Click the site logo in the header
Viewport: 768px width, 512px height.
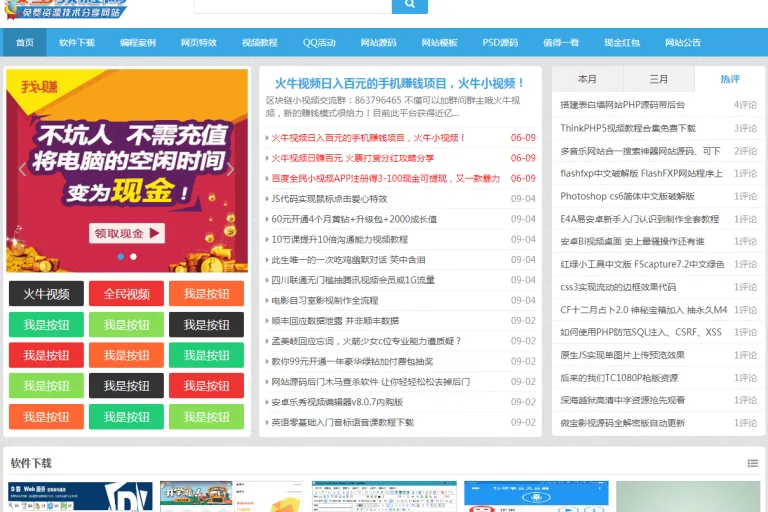(66, 9)
